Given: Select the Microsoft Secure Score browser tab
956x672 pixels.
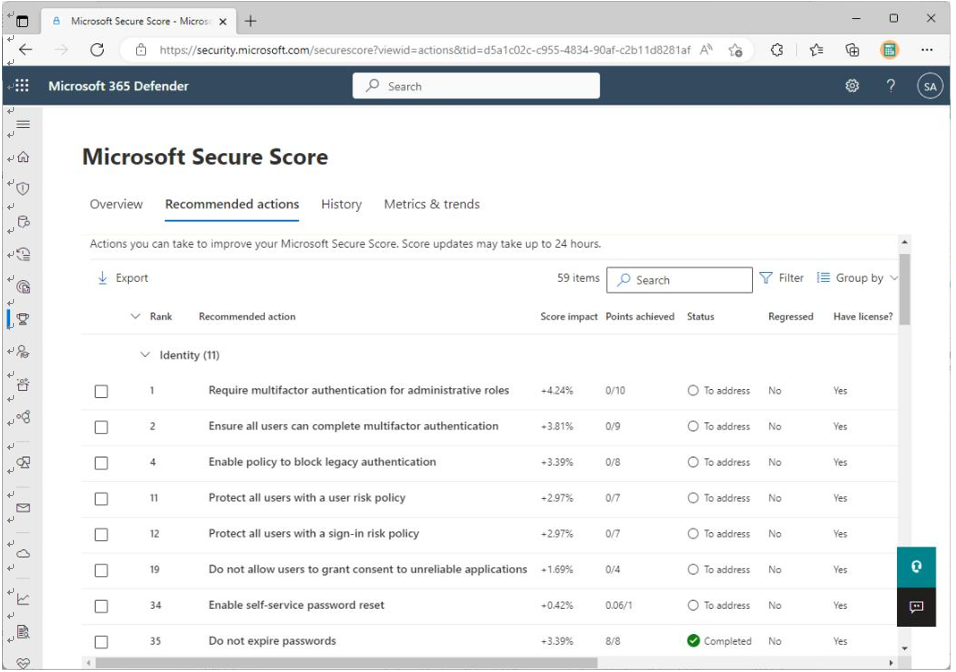Looking at the screenshot, I should [139, 21].
